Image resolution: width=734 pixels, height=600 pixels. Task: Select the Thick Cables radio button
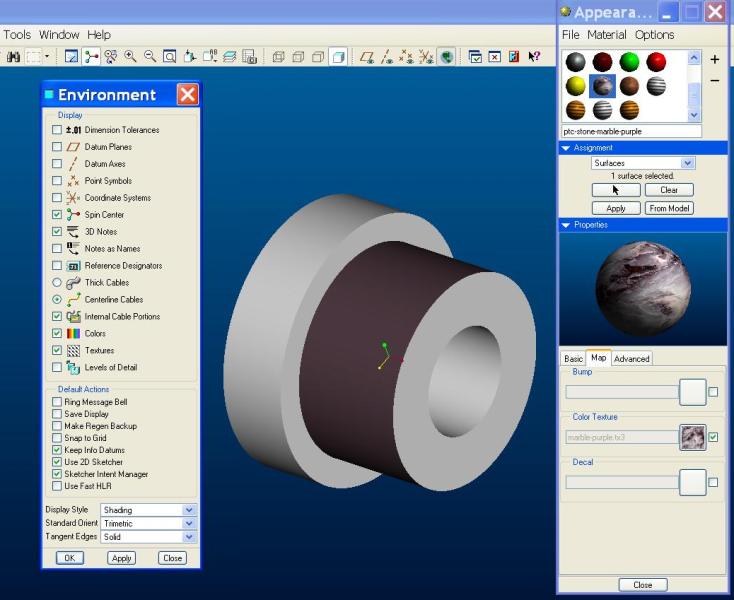(57, 283)
